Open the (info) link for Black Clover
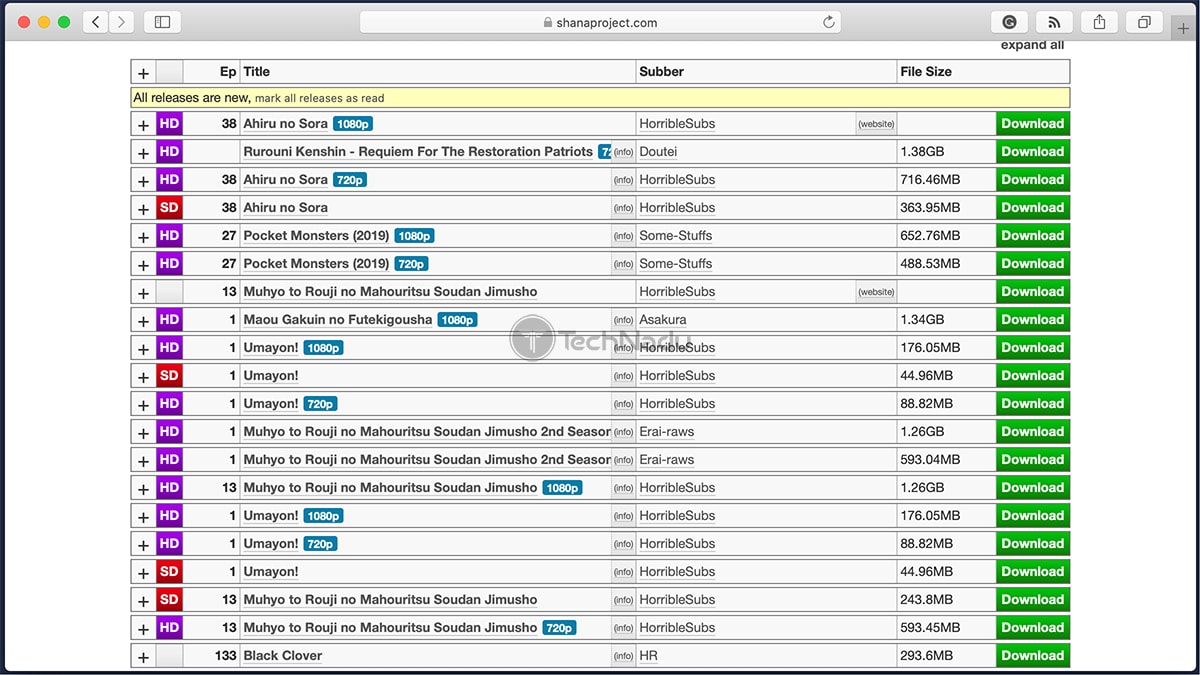This screenshot has height=675, width=1200. (623, 656)
